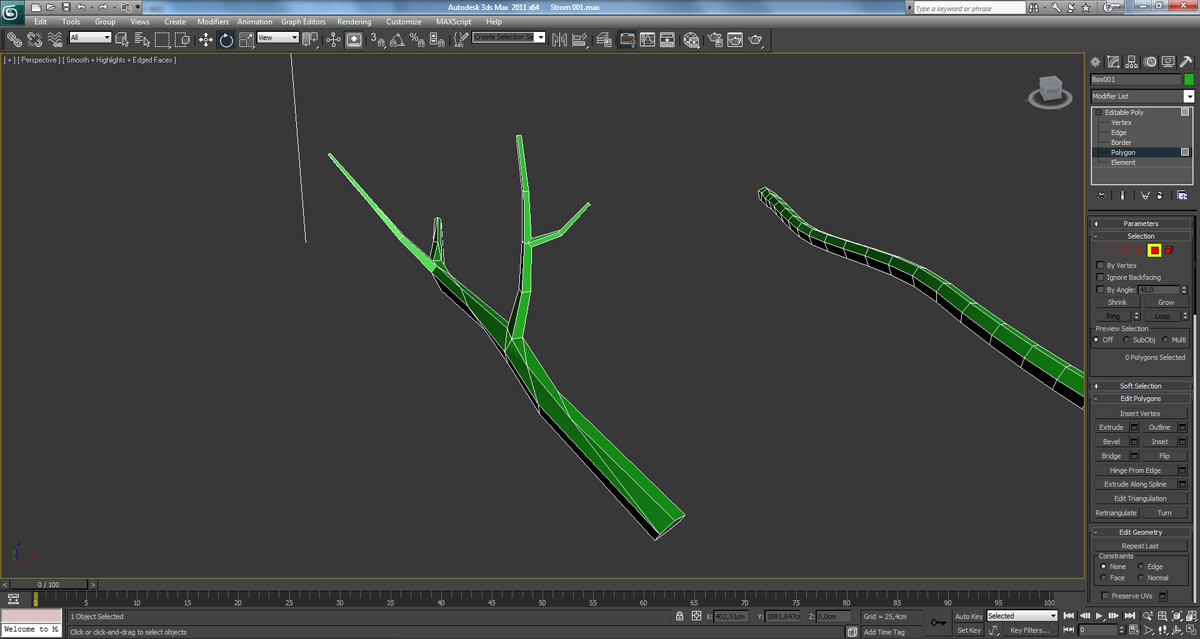Open the Create command panel tab

pos(1096,62)
